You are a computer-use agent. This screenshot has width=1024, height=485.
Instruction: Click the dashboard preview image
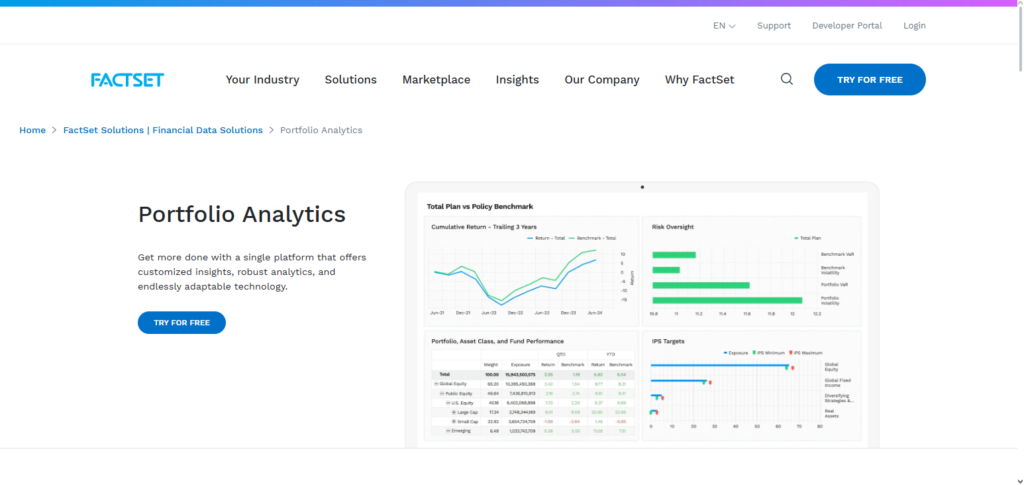tap(642, 315)
